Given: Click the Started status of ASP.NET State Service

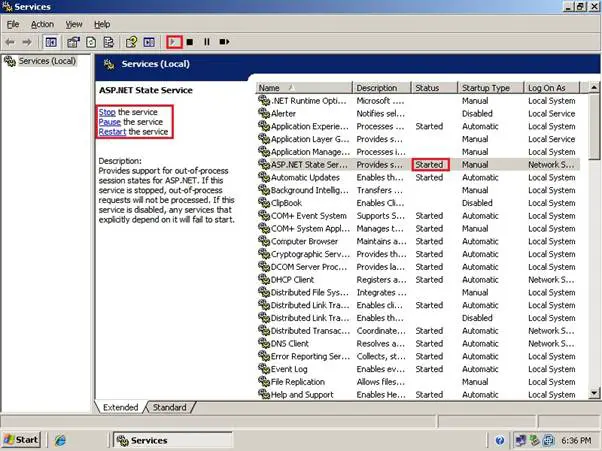Looking at the screenshot, I should click(x=429, y=165).
